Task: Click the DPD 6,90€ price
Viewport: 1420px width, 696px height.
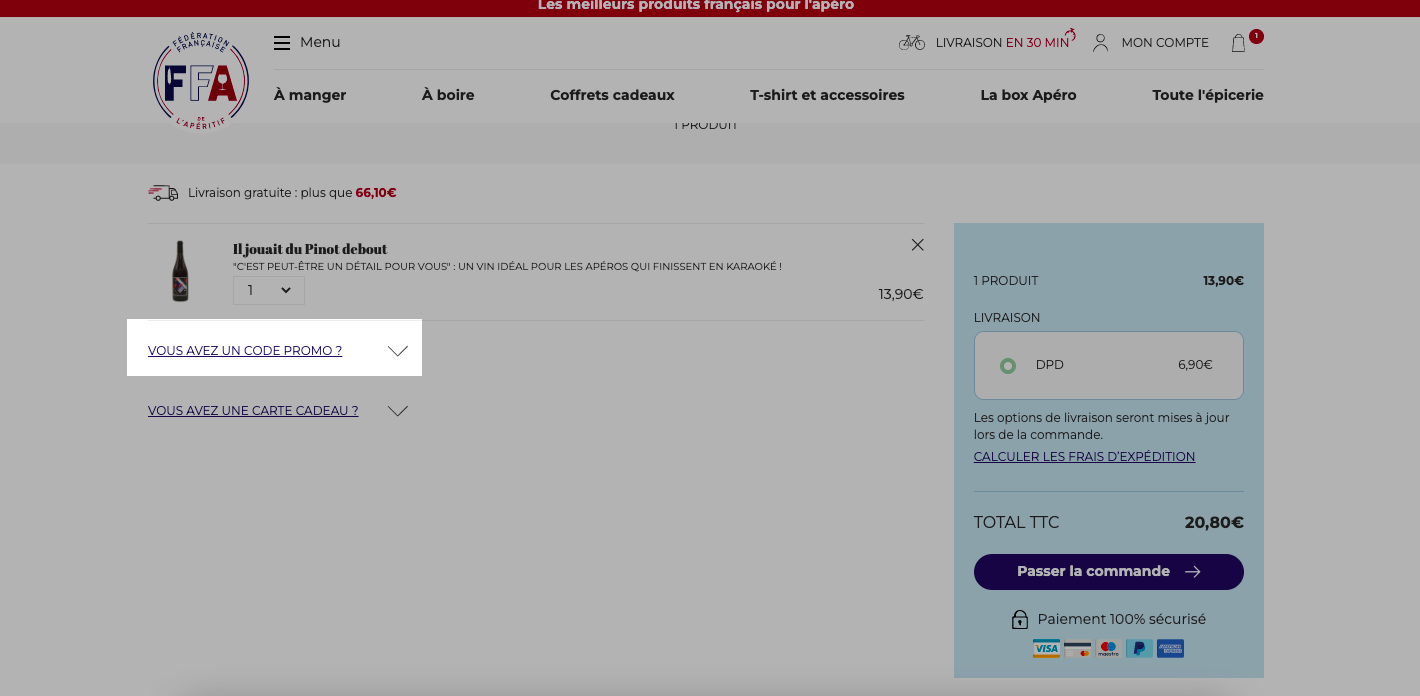Action: (x=1195, y=365)
